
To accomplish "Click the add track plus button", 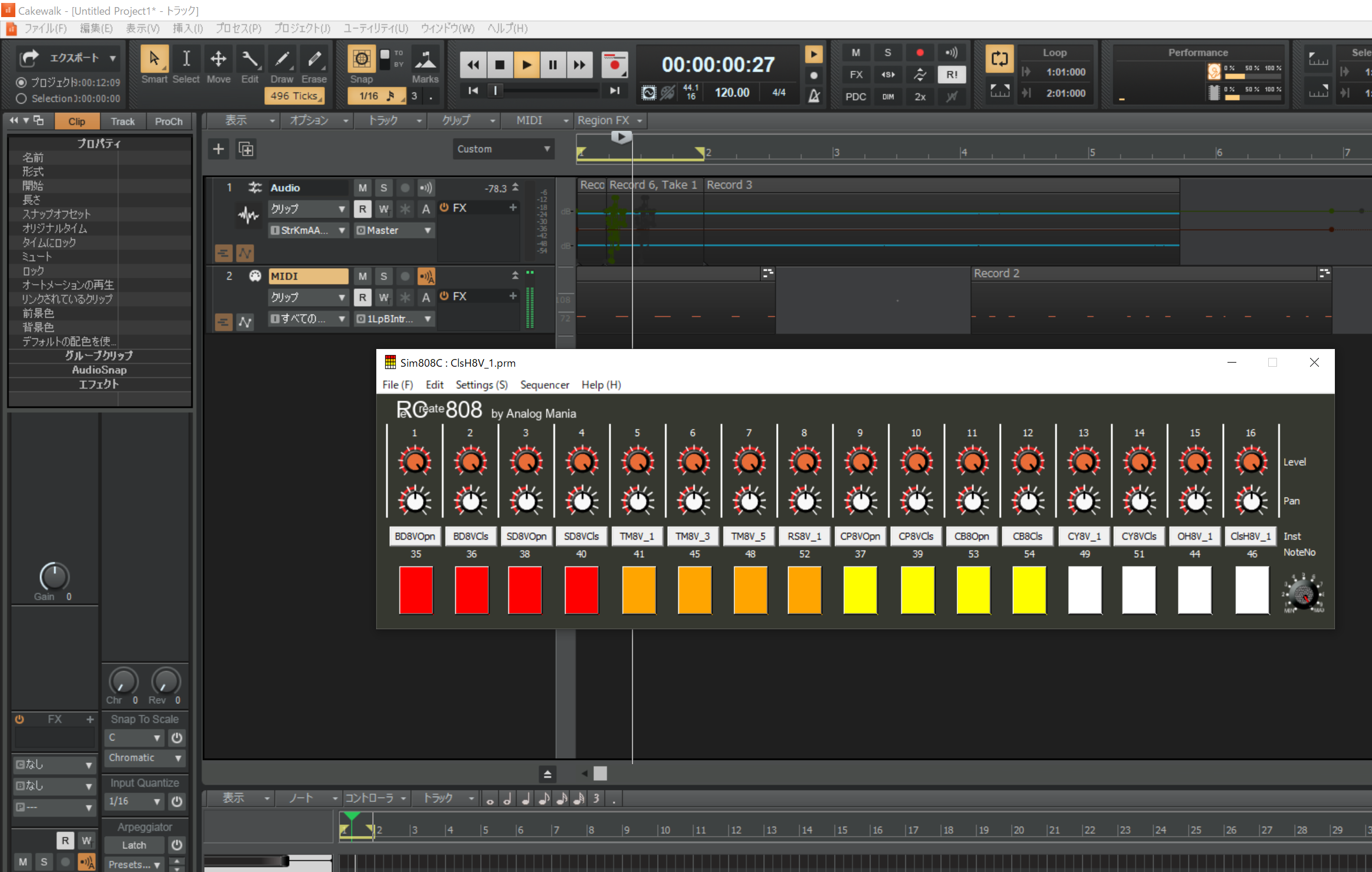I will (218, 149).
